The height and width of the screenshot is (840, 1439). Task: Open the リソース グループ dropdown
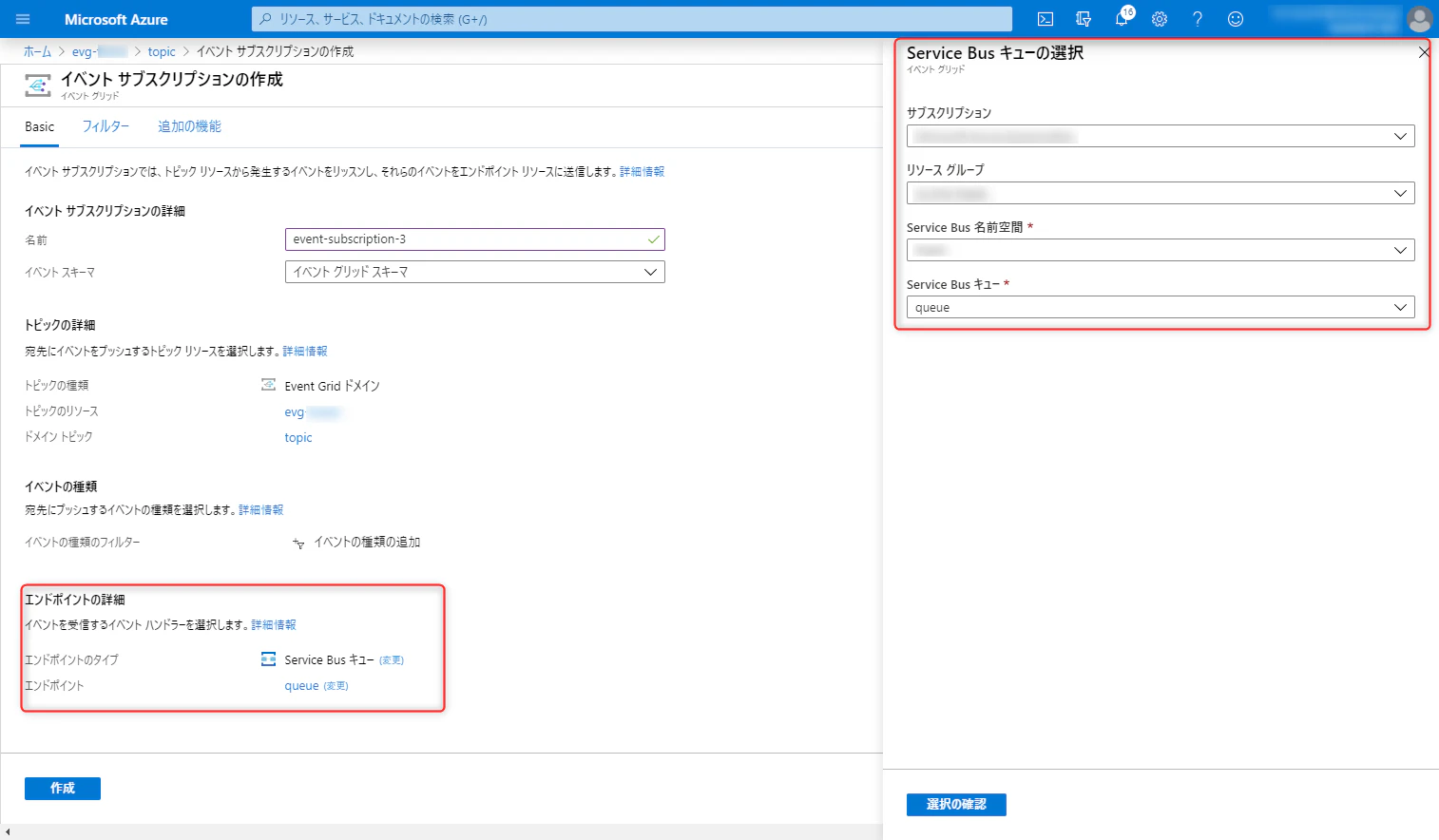pyautogui.click(x=1161, y=193)
